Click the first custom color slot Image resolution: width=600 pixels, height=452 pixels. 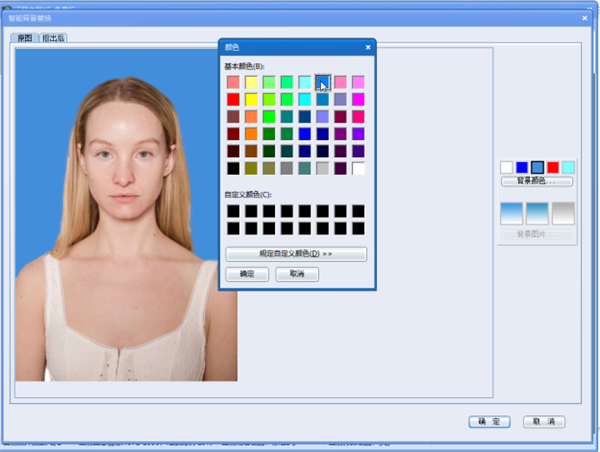(x=233, y=211)
